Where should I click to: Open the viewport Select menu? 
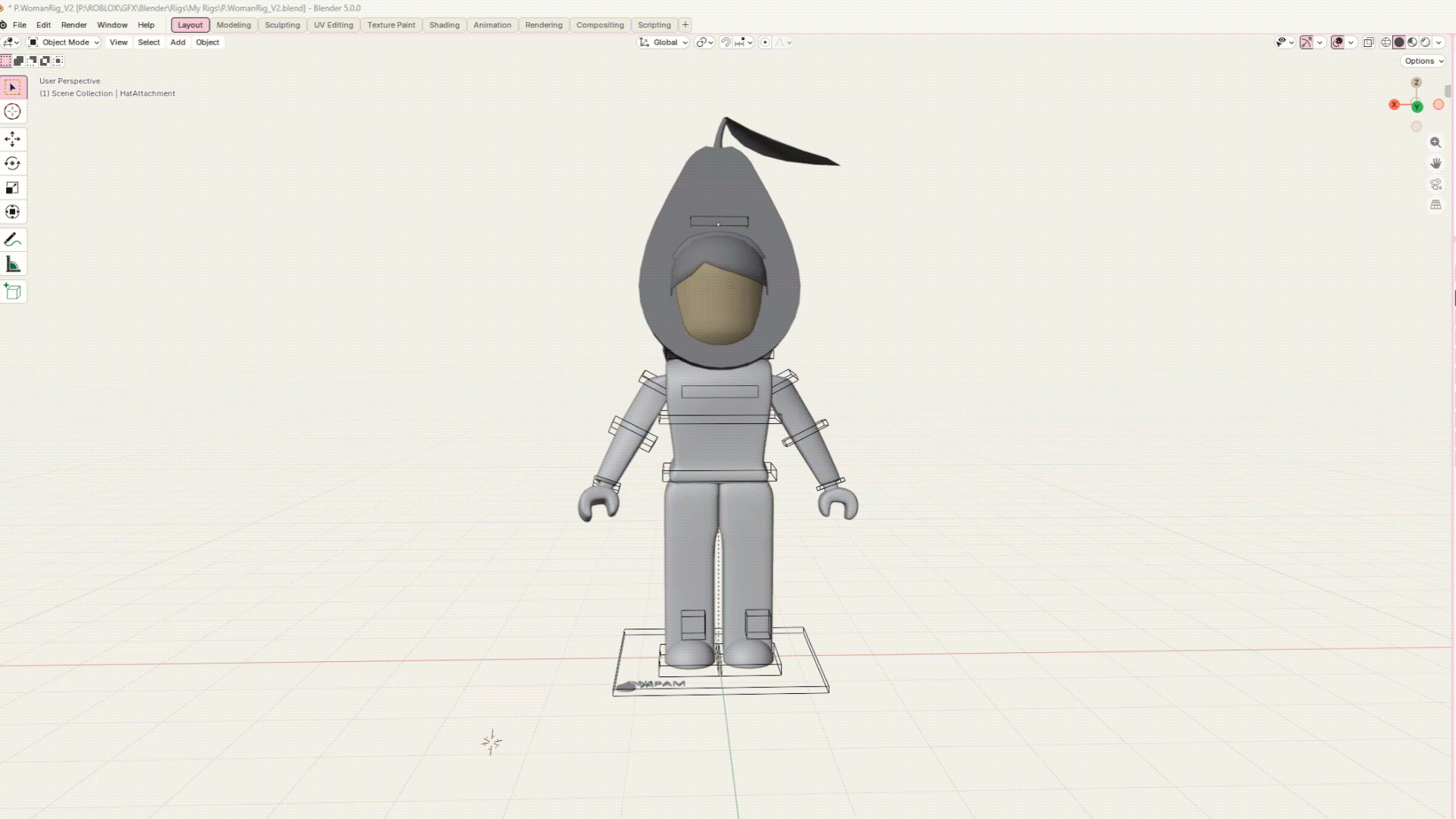149,42
